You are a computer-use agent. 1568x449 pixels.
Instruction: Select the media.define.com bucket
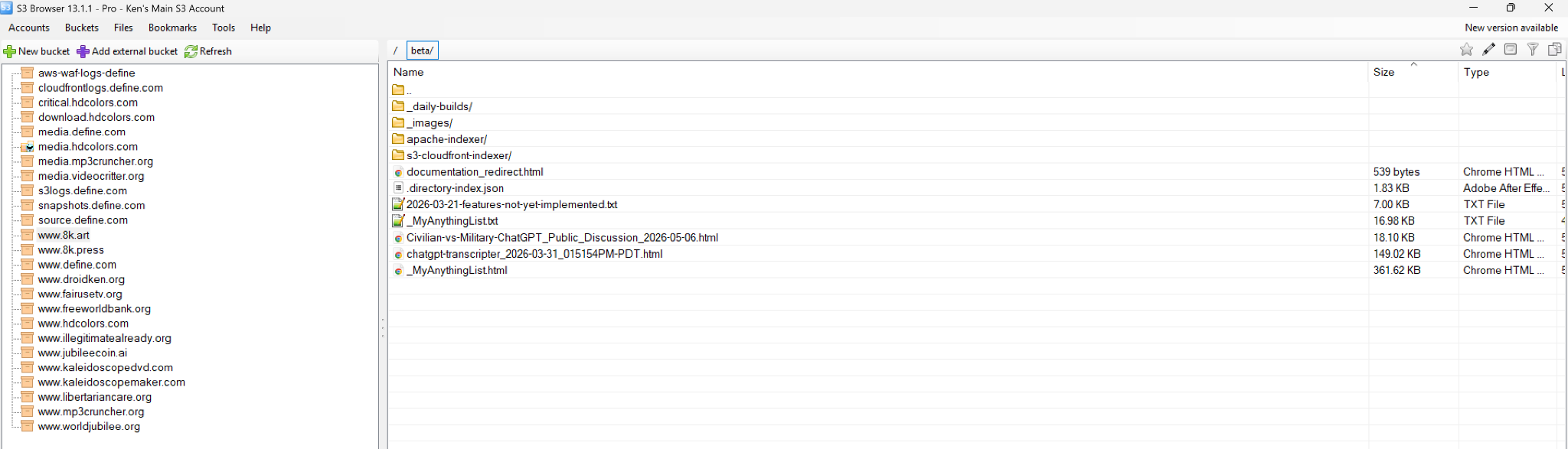pyautogui.click(x=82, y=132)
